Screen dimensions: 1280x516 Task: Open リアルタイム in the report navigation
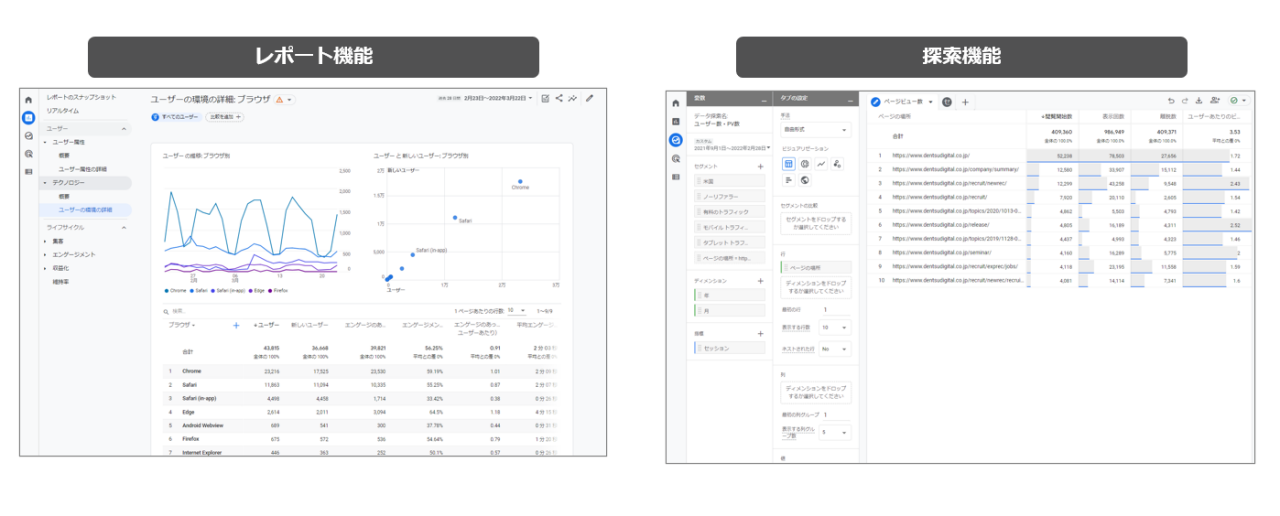63,110
